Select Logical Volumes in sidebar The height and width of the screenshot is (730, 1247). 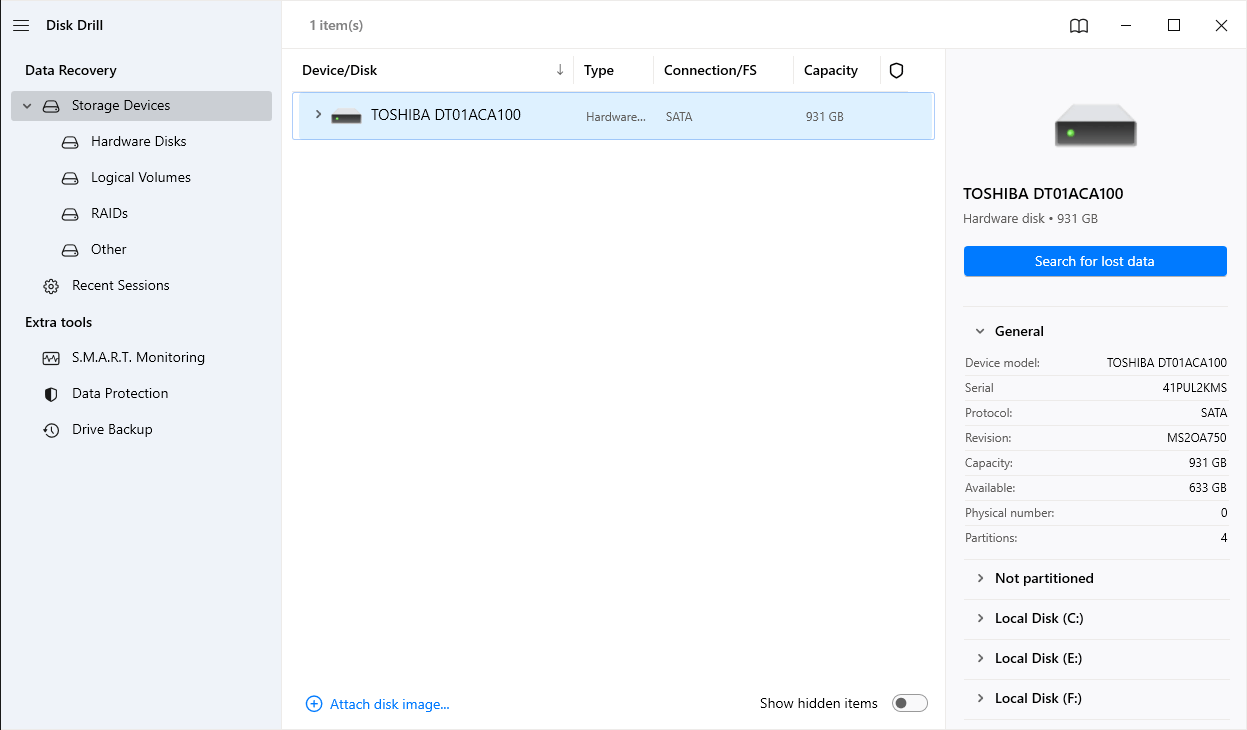(x=140, y=178)
